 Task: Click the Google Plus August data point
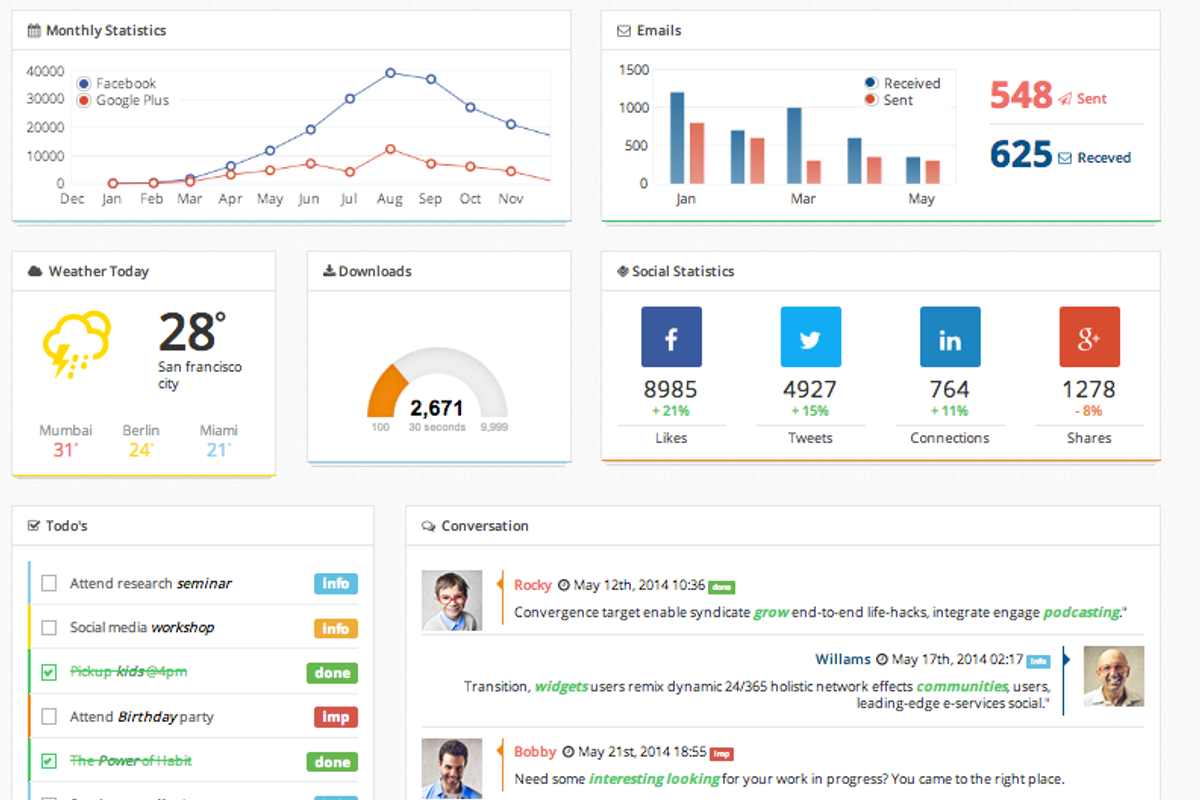(390, 149)
